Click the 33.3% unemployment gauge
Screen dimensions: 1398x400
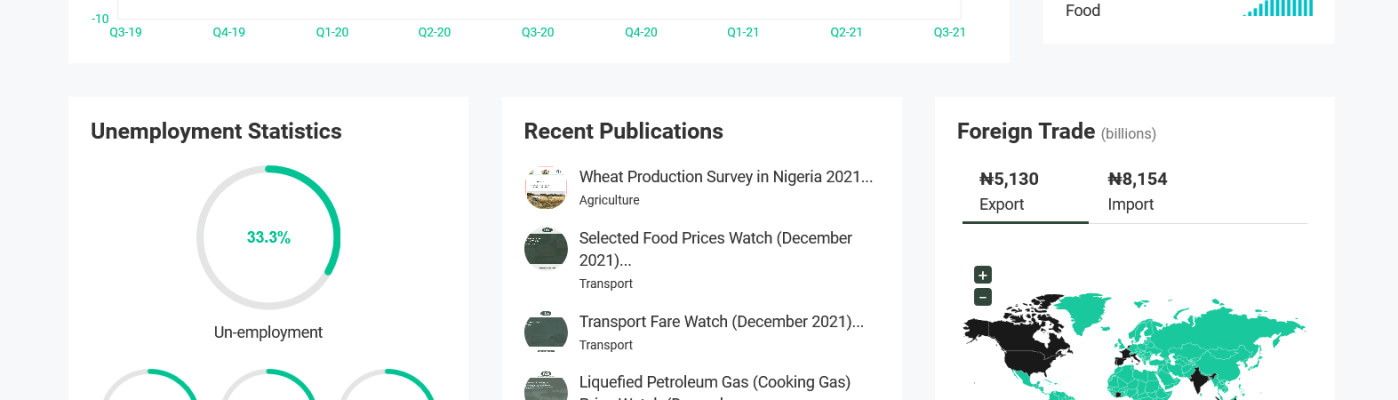pyautogui.click(x=268, y=238)
